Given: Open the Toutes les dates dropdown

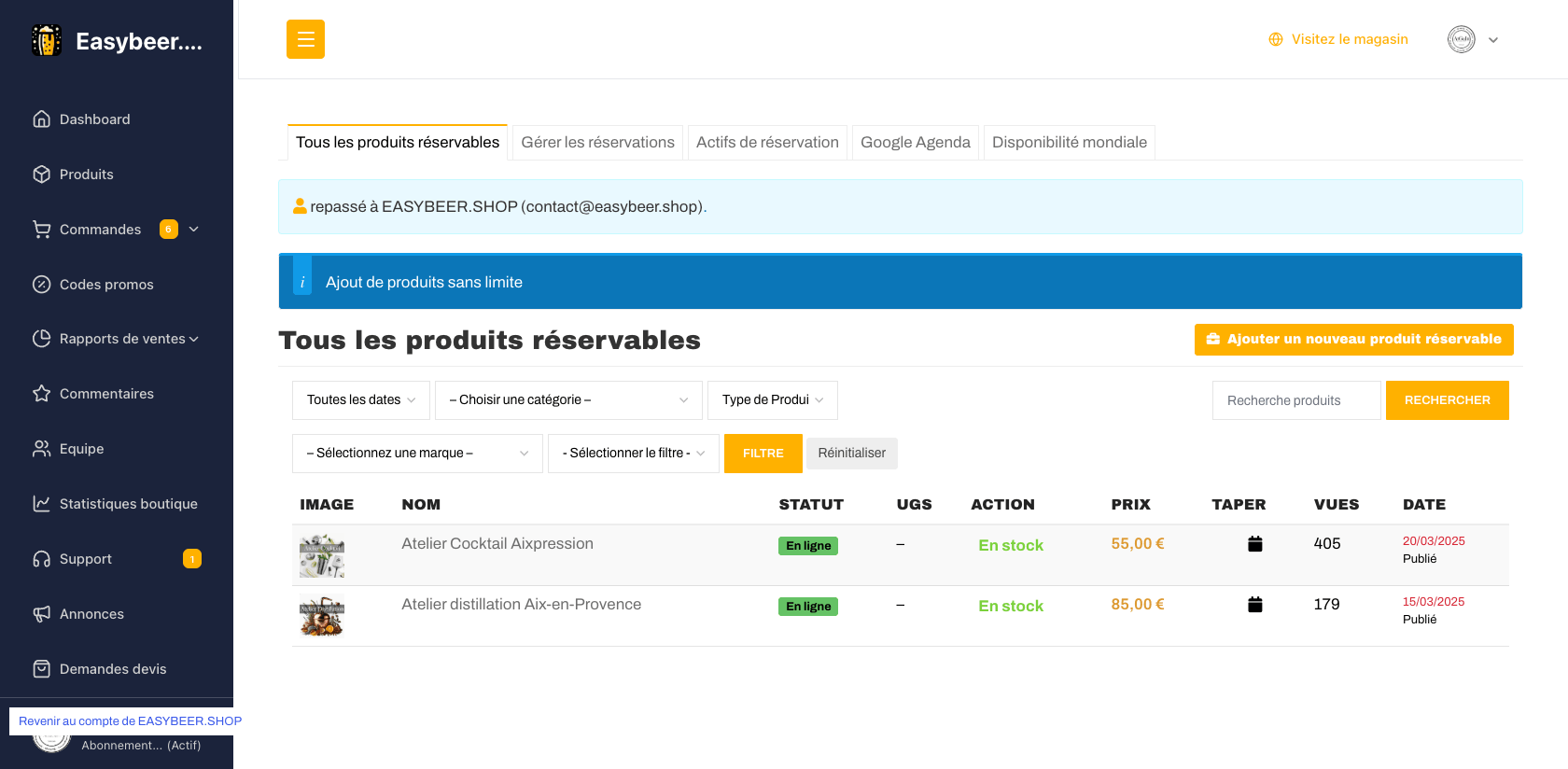Looking at the screenshot, I should tap(360, 400).
